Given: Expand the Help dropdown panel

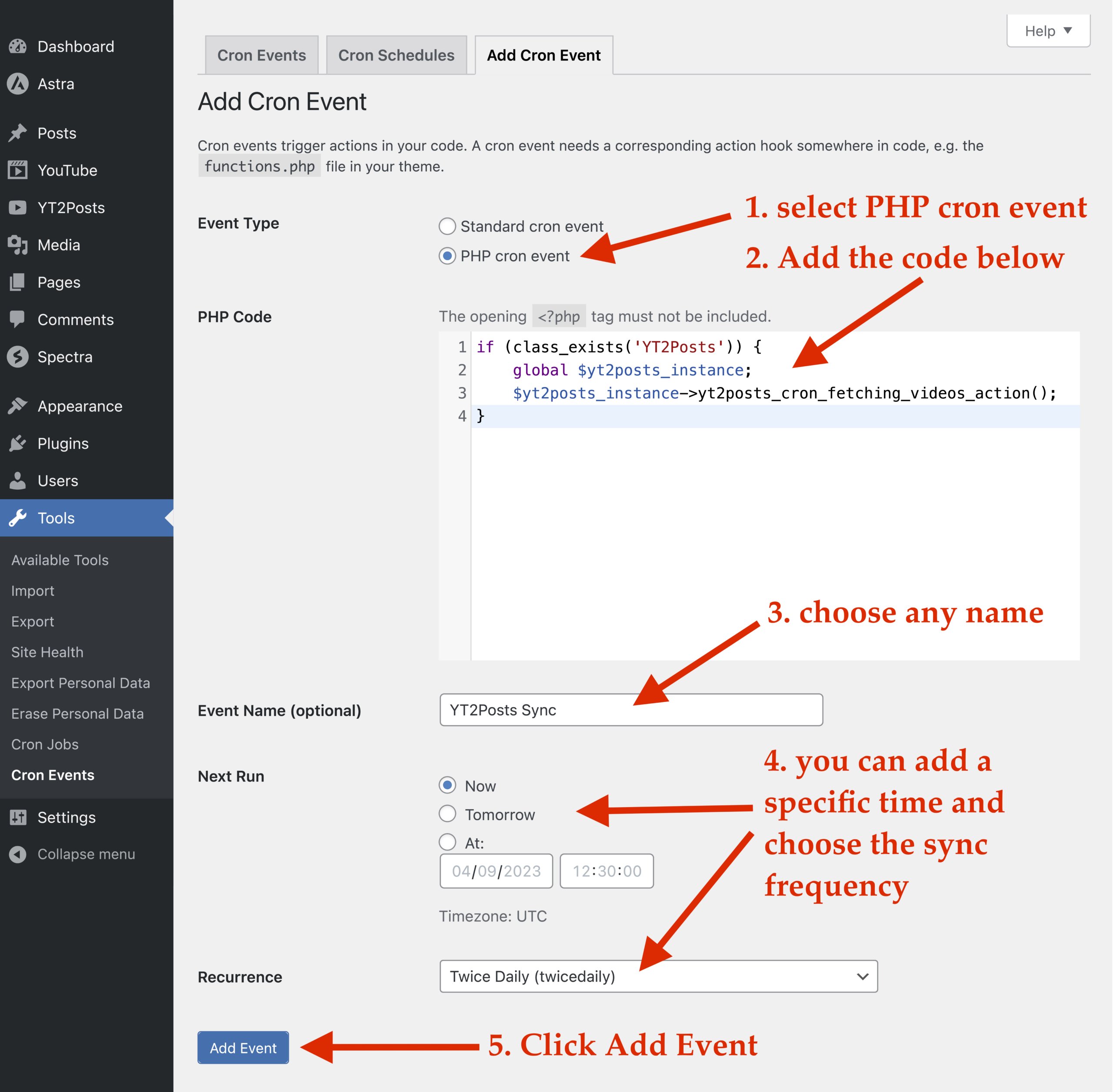Looking at the screenshot, I should tap(1048, 31).
